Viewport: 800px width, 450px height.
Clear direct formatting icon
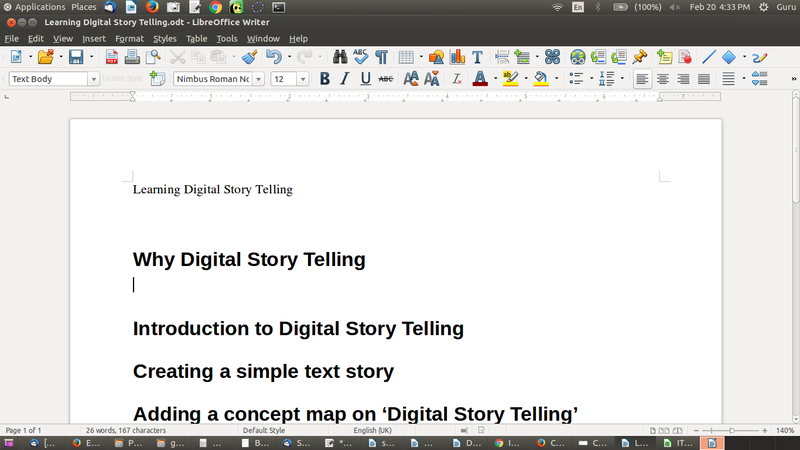pos(457,79)
